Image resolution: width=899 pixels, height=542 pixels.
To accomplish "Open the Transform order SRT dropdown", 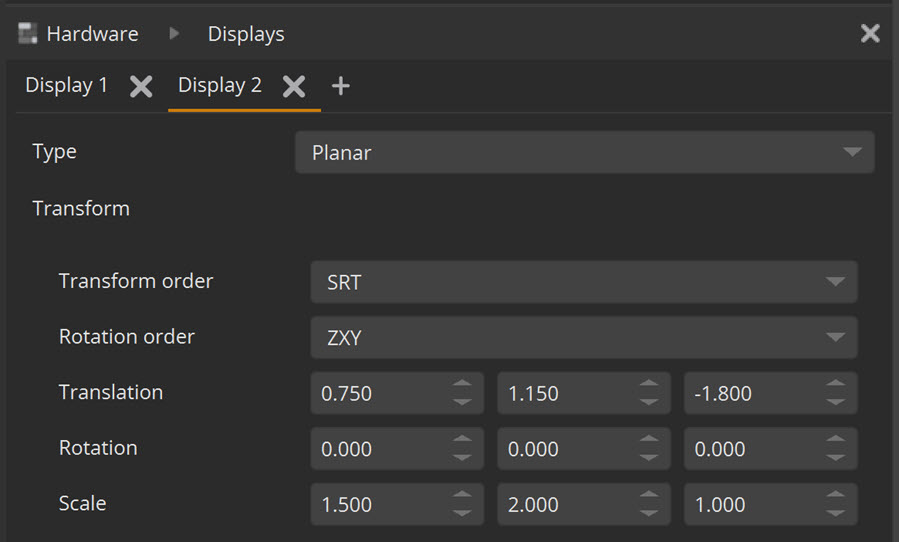I will [584, 282].
